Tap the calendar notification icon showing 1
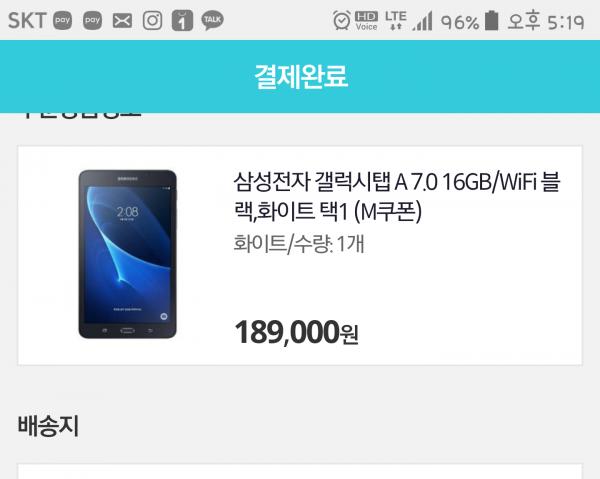600x479 pixels. pos(182,20)
